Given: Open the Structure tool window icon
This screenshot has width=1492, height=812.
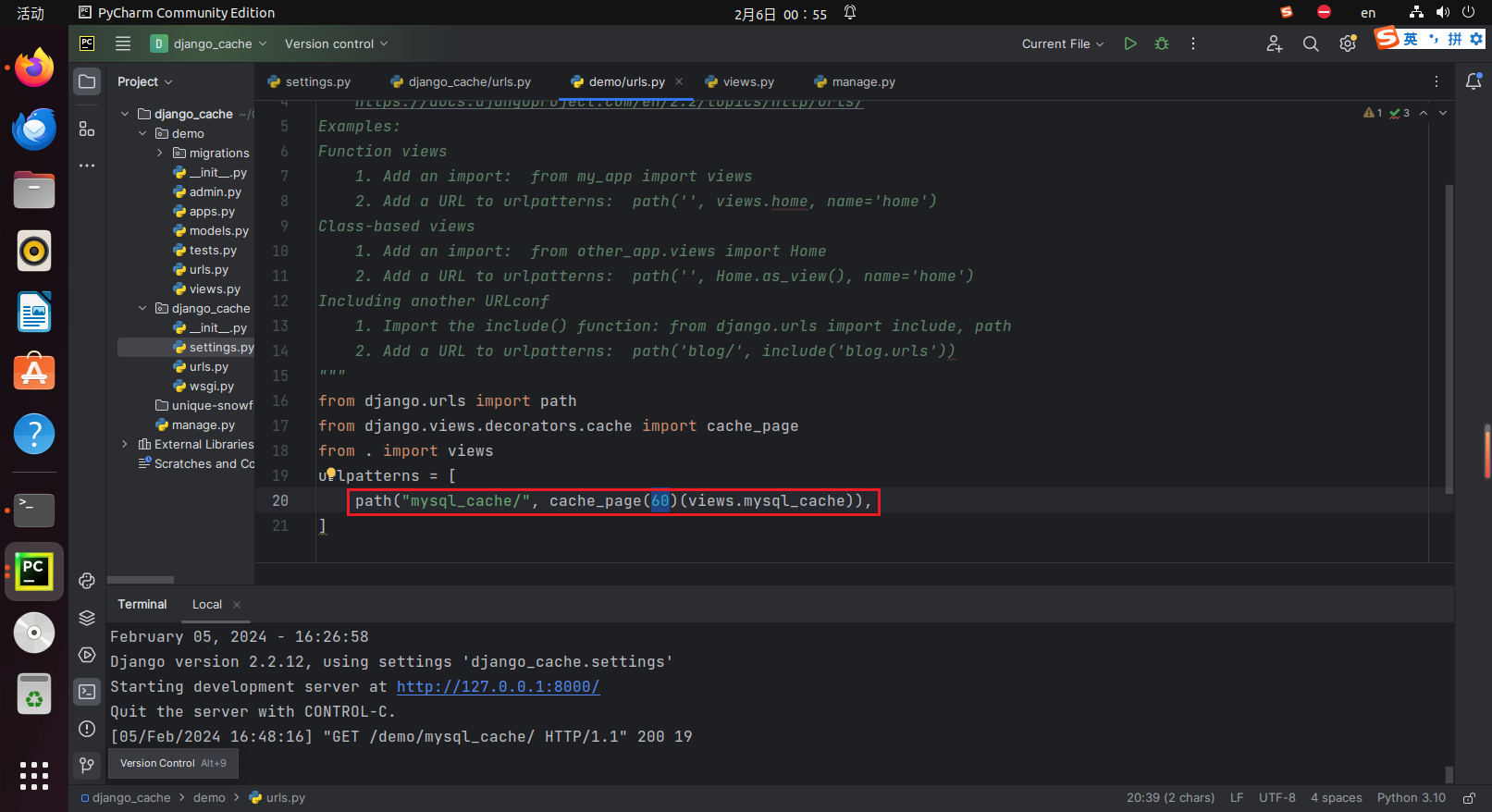Looking at the screenshot, I should [87, 129].
